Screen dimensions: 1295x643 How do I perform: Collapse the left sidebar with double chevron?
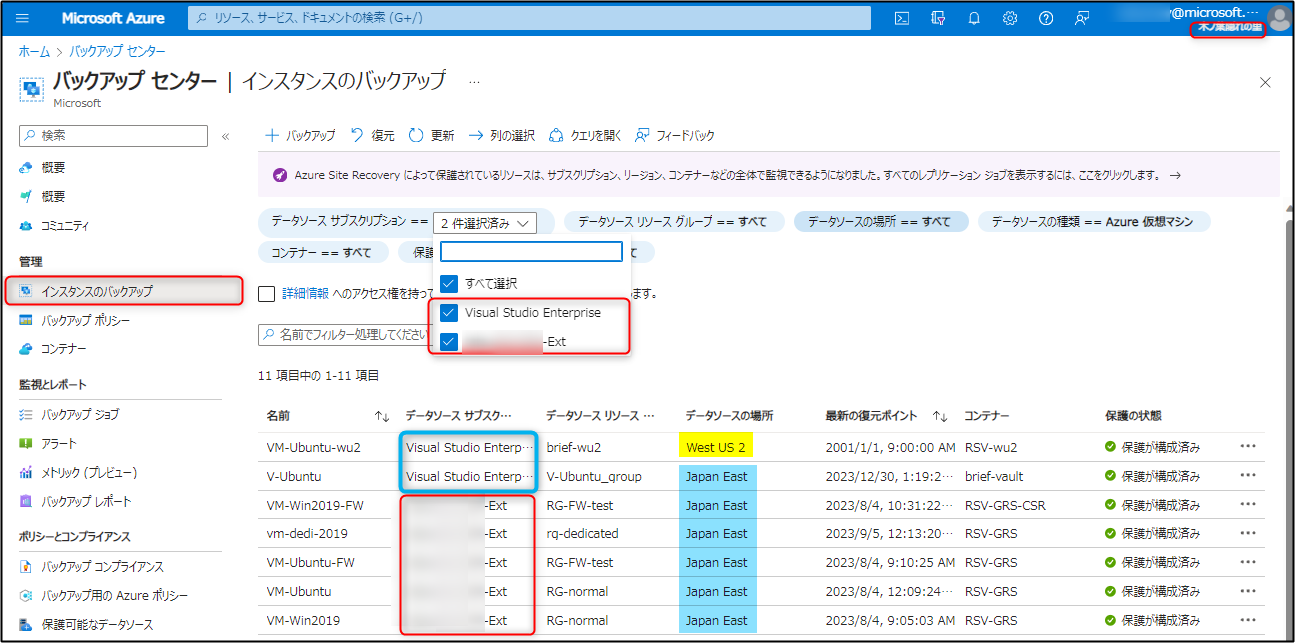pyautogui.click(x=225, y=136)
